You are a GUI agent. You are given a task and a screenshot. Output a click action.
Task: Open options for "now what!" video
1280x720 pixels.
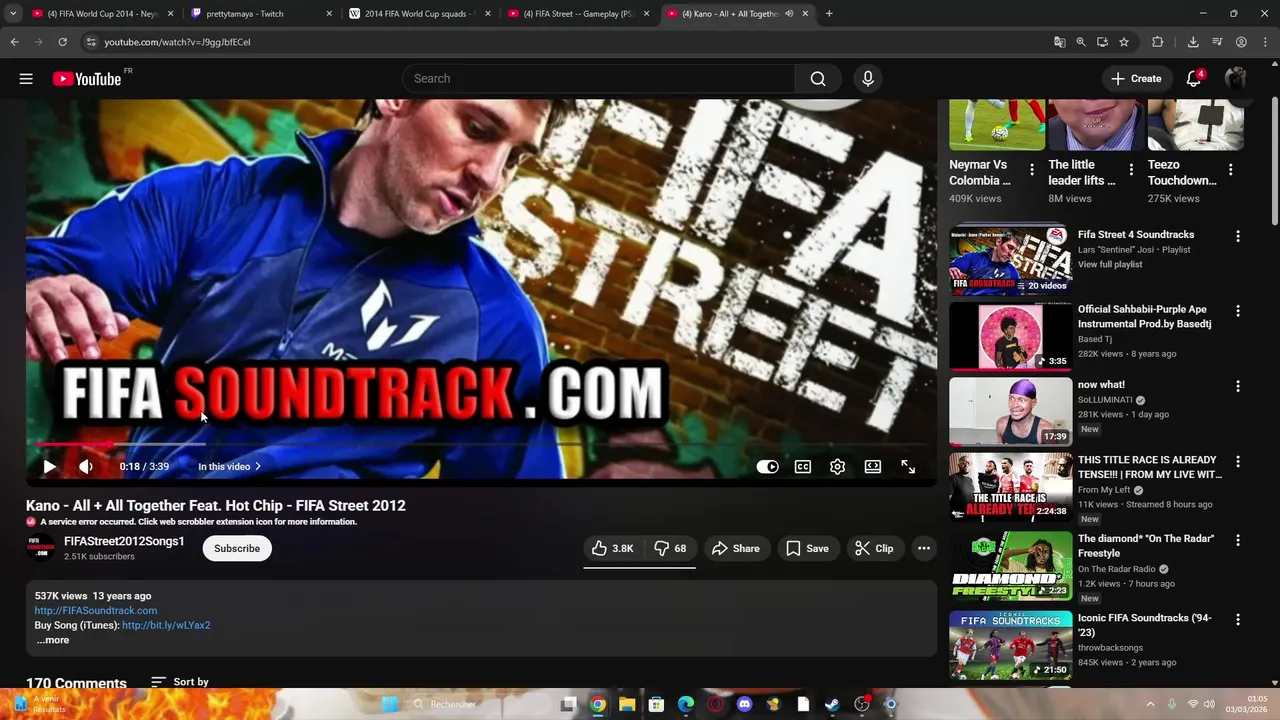click(x=1238, y=387)
